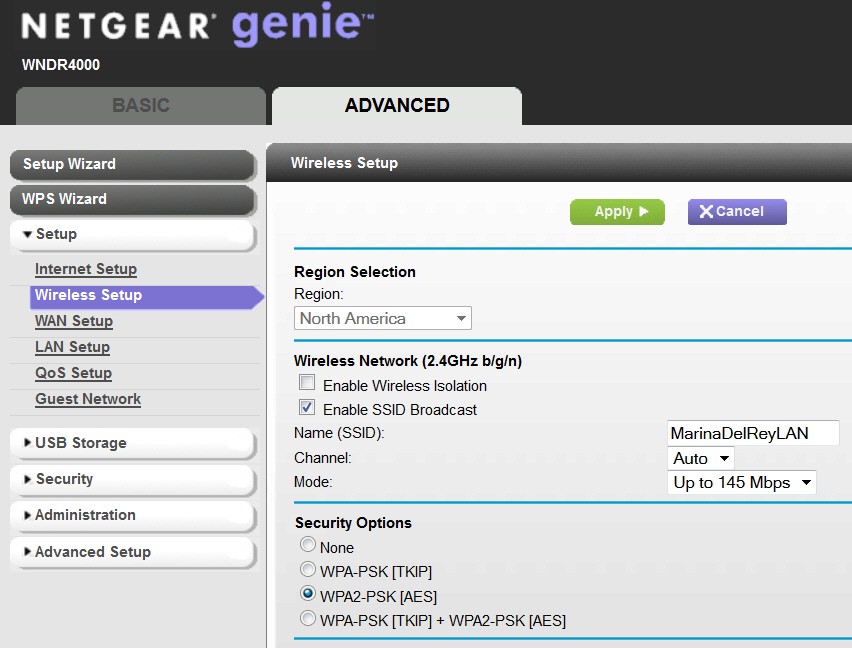Click the NETGEAR genie logo
Viewport: 852px width, 648px height.
tap(198, 25)
